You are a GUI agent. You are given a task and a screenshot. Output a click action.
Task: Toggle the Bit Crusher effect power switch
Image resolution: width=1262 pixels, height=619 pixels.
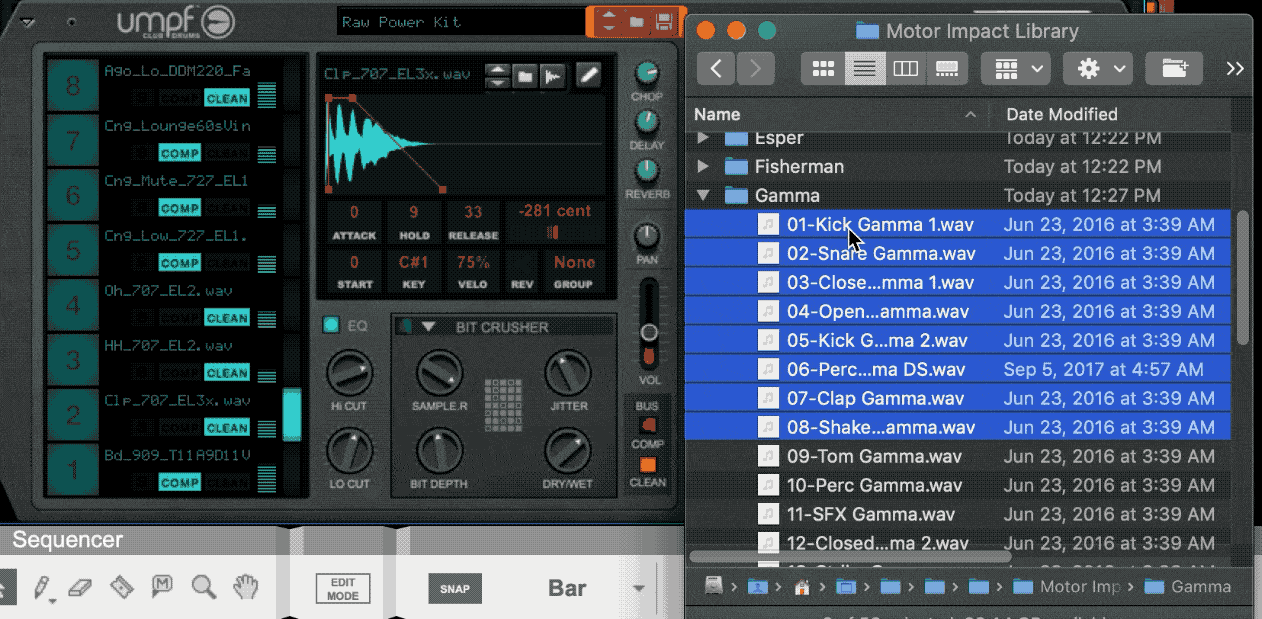406,326
